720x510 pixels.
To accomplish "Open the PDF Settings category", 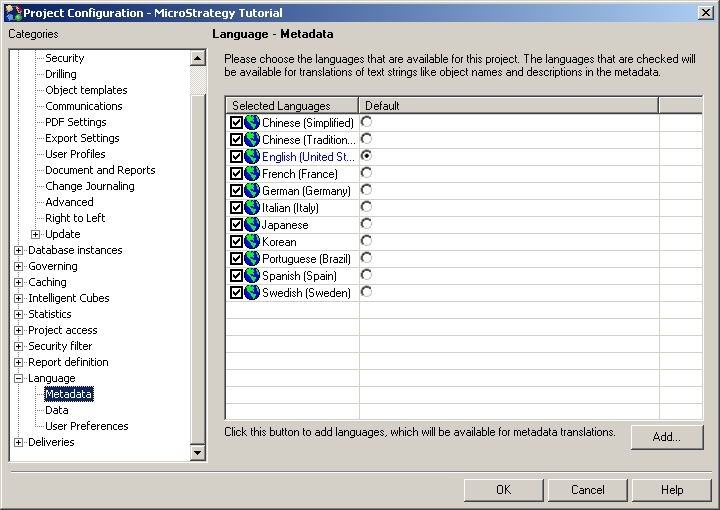I will (75, 122).
